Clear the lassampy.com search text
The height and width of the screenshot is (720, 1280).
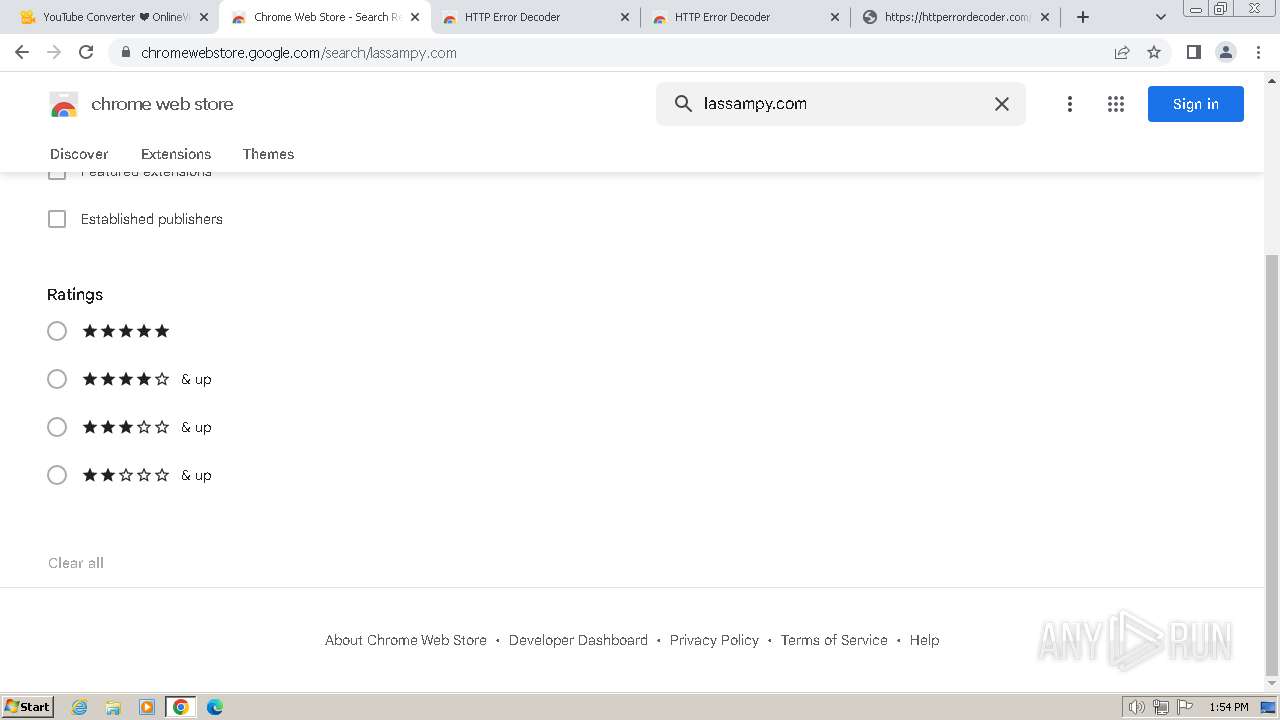1001,104
